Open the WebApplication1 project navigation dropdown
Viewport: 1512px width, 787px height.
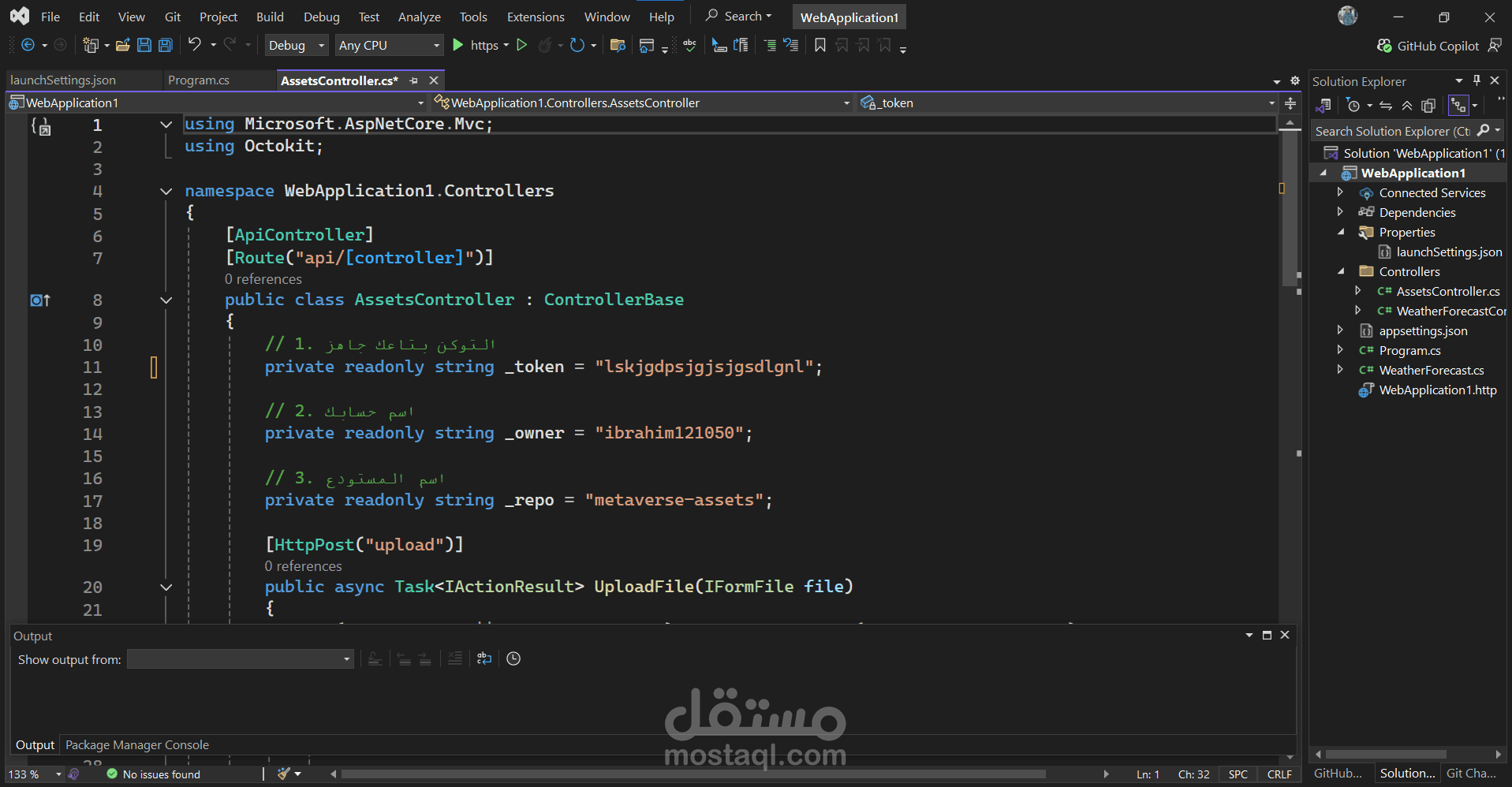215,103
